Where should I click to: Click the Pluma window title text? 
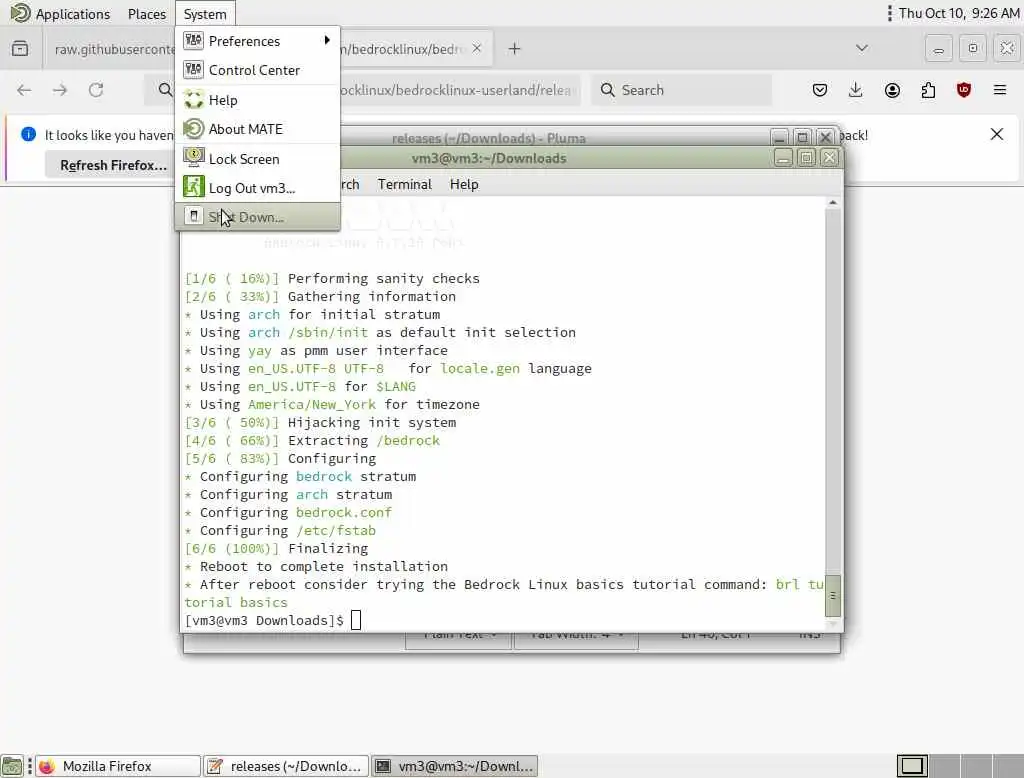coord(488,138)
